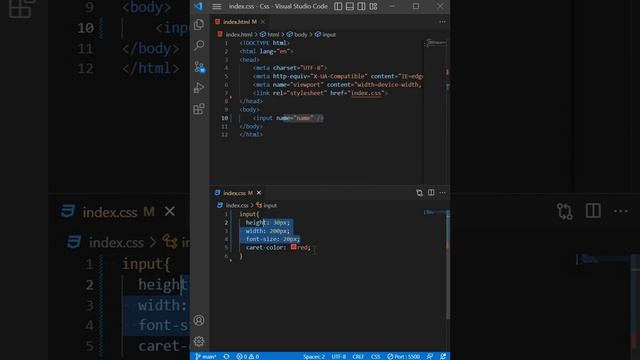The width and height of the screenshot is (640, 360).
Task: Open the hamburger application menu
Action: (217, 7)
